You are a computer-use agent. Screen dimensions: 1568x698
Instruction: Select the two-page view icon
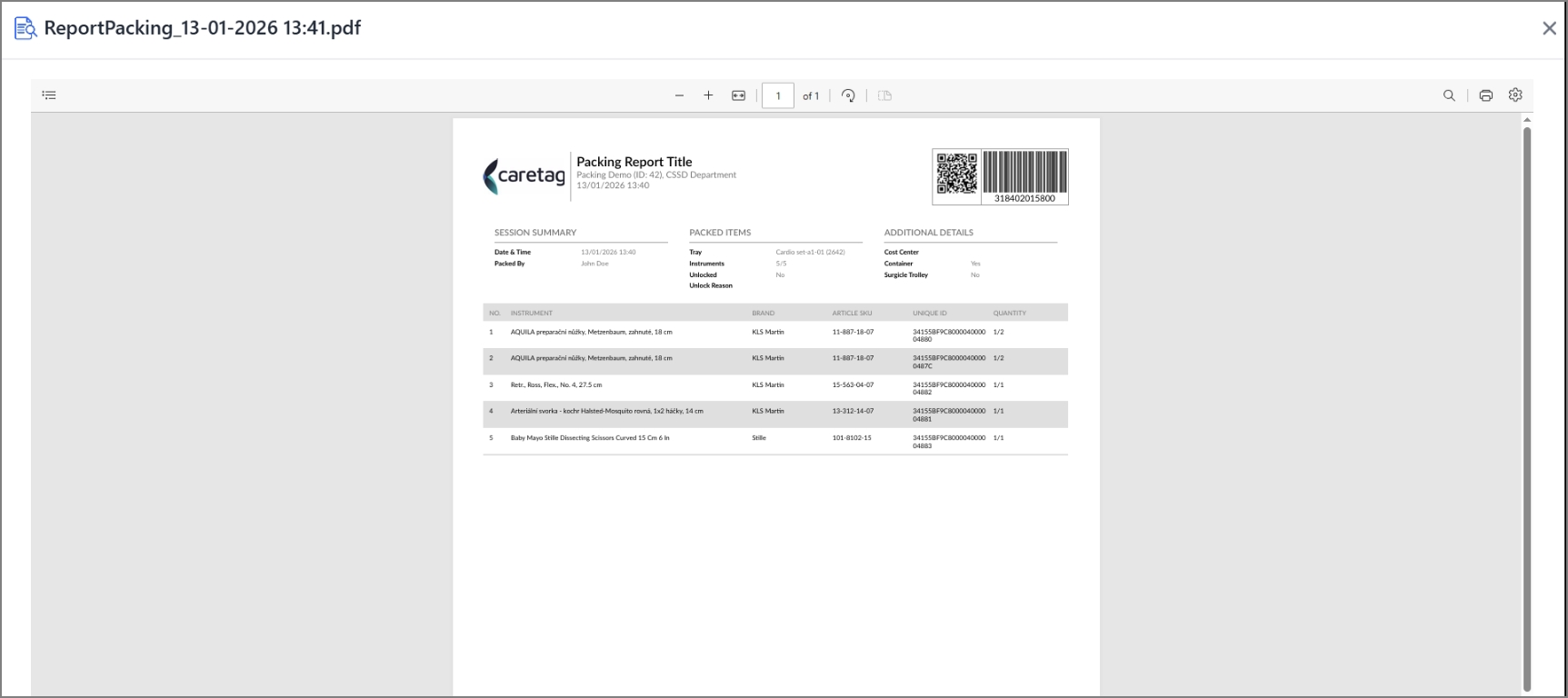(x=884, y=95)
